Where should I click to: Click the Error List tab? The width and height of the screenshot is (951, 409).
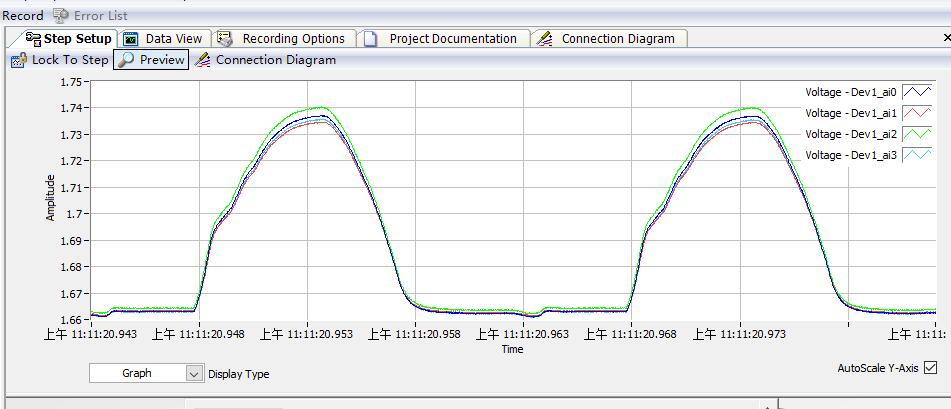[x=90, y=16]
